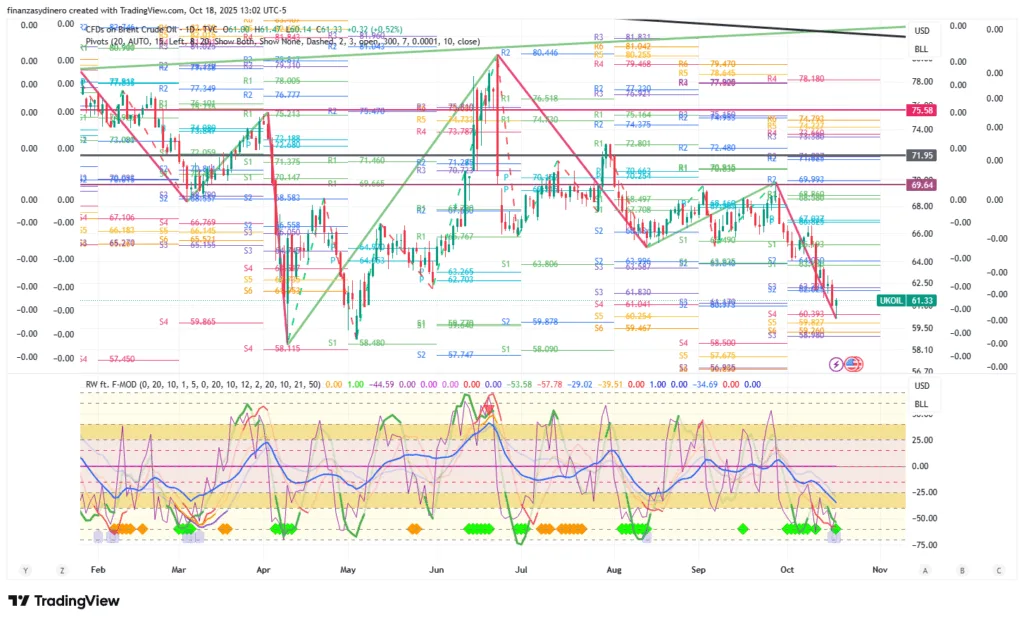Click the gray 71.95 price level label
The image size is (1024, 622).
tap(921, 156)
